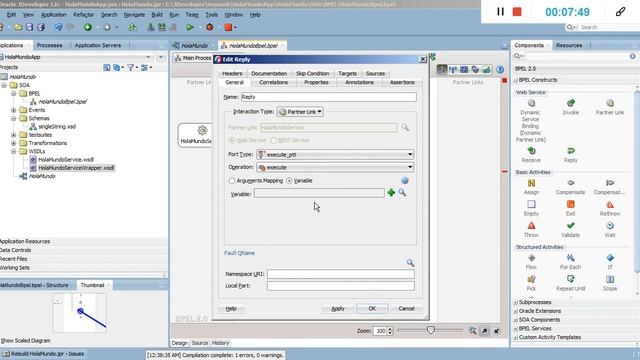This screenshot has height=360, width=640.
Task: Click the OK button in Edit Reply
Action: [372, 309]
